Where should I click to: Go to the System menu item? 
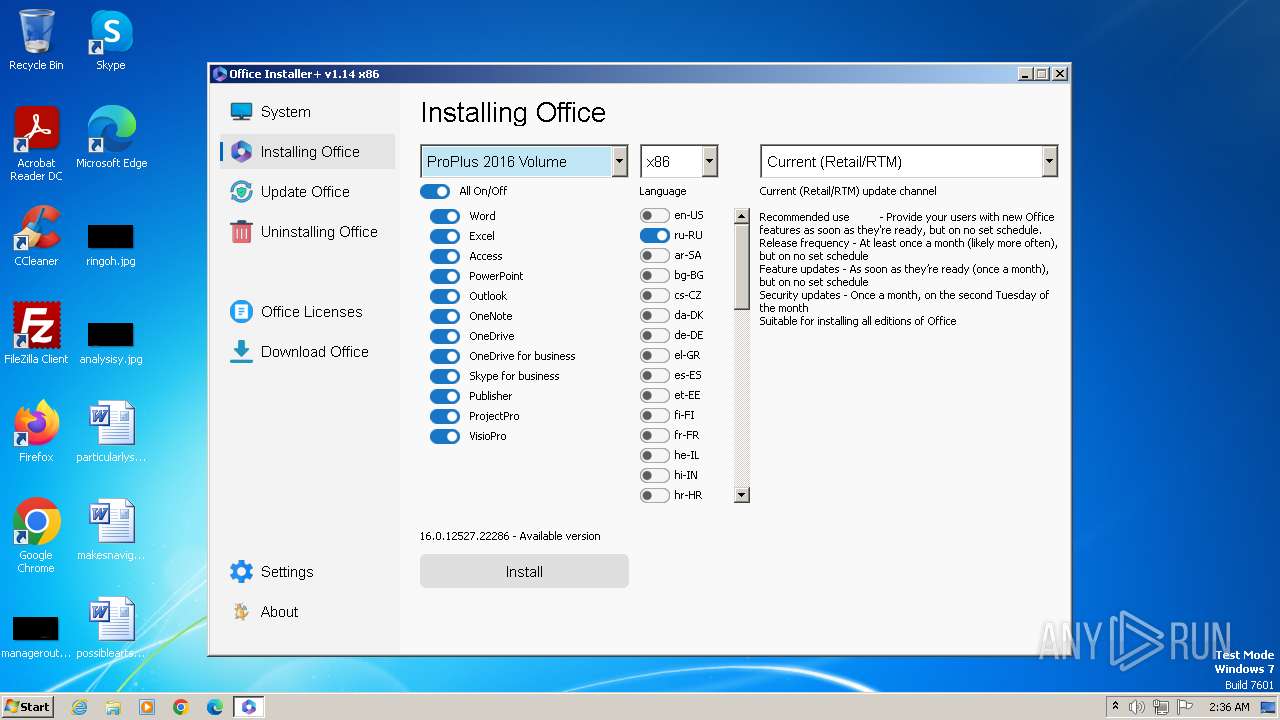[x=286, y=112]
